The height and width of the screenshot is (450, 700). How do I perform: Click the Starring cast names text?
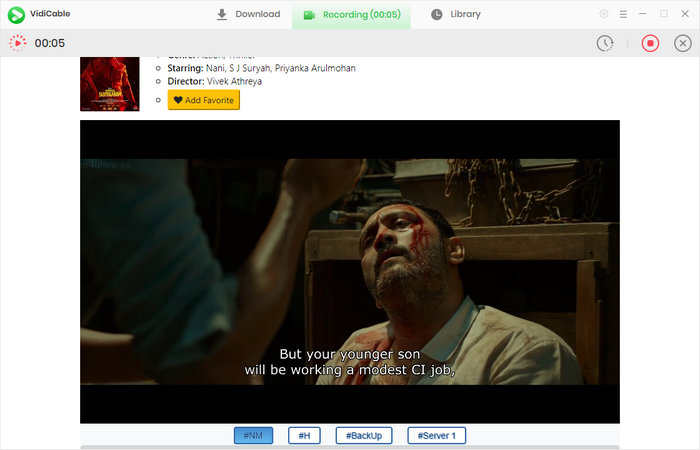click(x=281, y=68)
